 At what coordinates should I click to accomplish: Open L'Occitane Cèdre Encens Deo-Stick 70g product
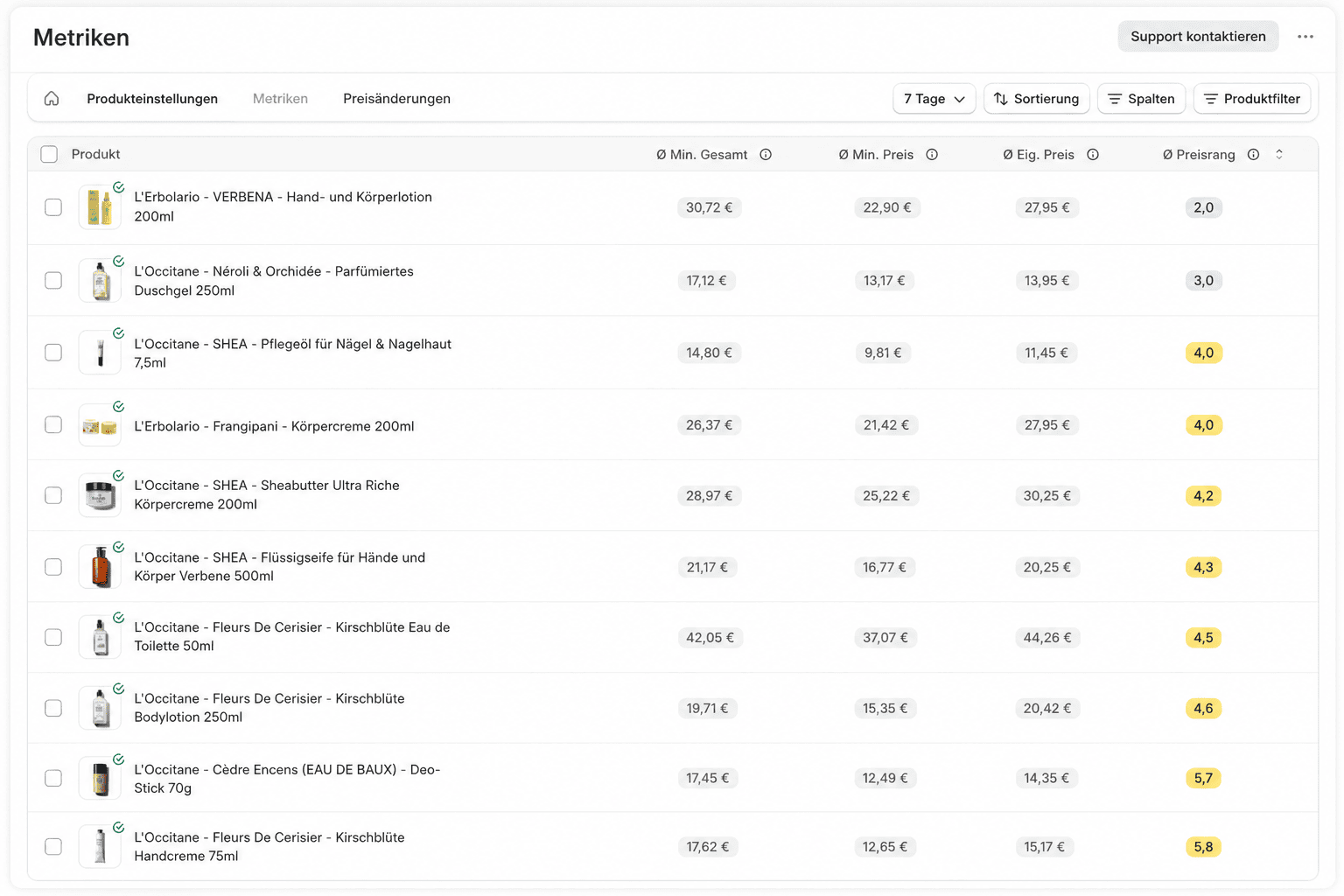coord(287,779)
